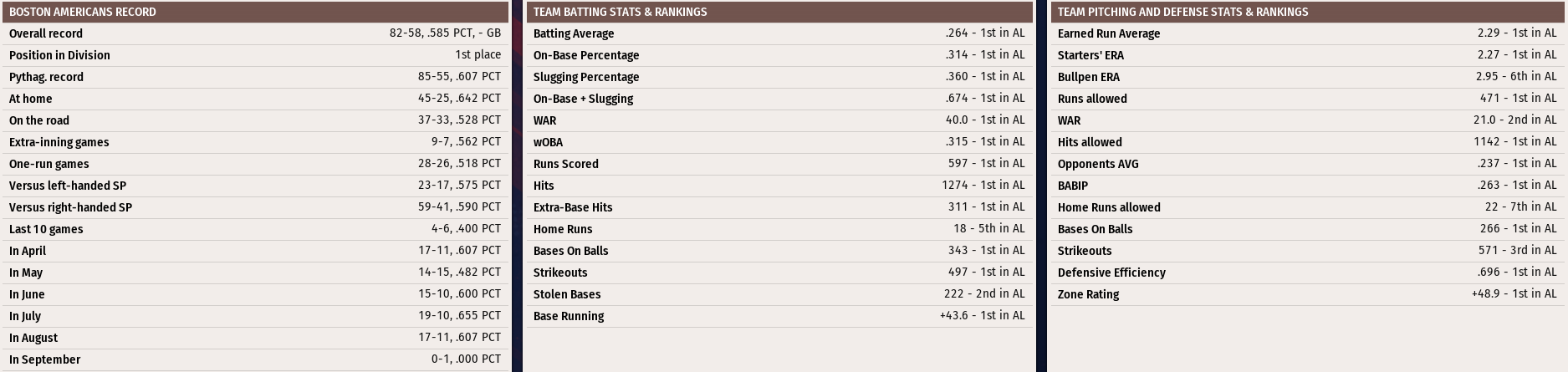Click the Extra-inning games record row
This screenshot has height=372, width=1568.
[x=254, y=142]
